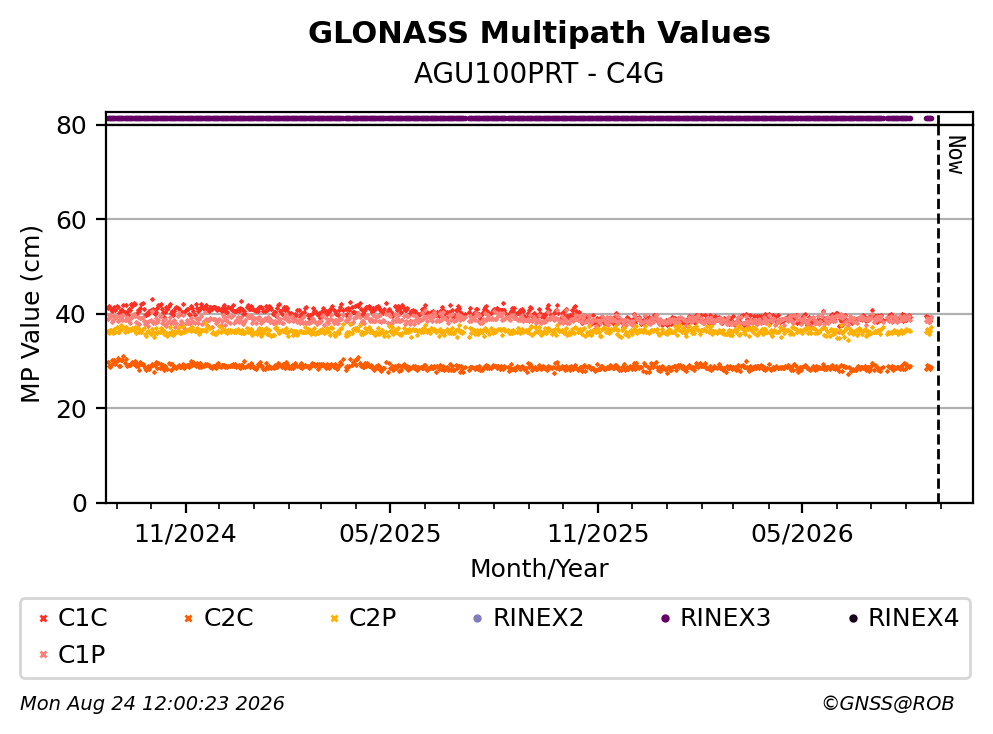Screen dimensions: 993x734
Task: Click the Now dashed vertical line
Action: click(938, 308)
